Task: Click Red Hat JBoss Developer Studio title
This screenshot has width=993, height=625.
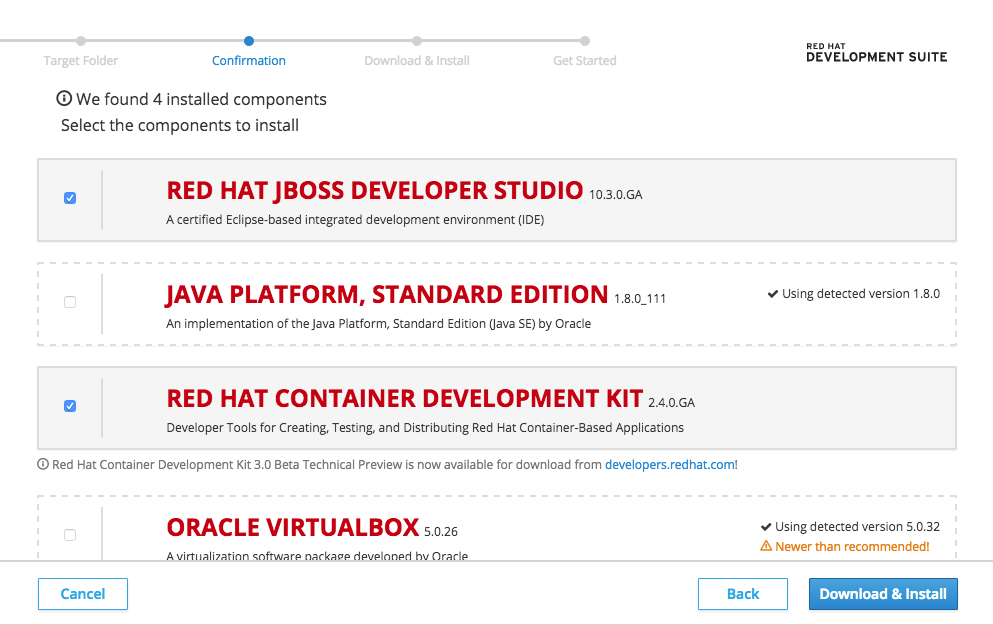Action: tap(375, 191)
